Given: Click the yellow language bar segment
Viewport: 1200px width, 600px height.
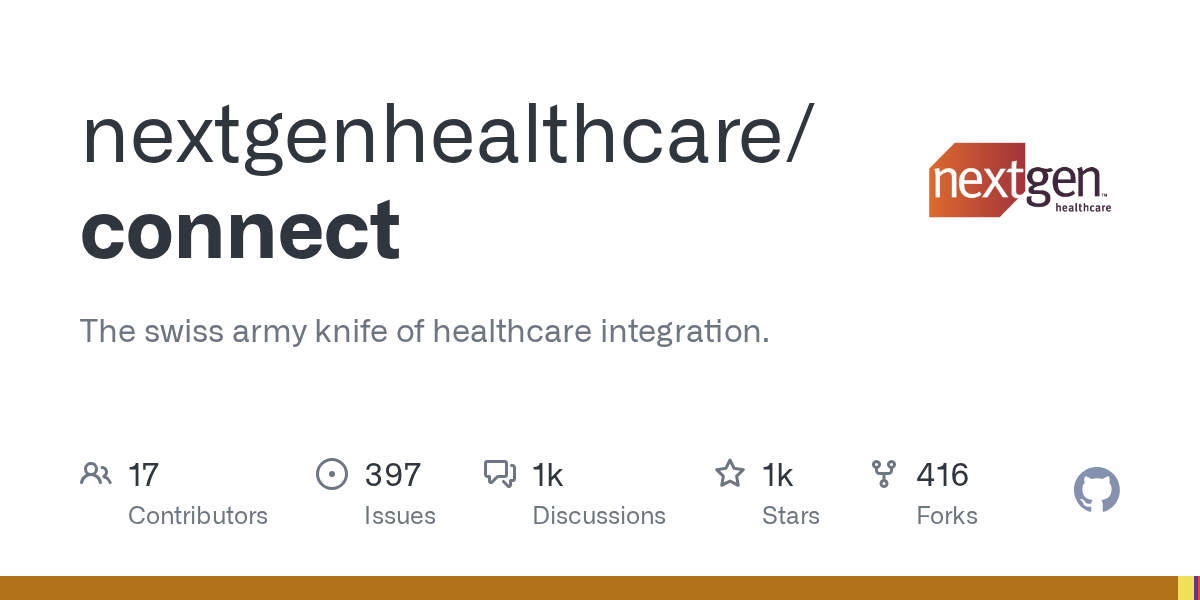Looking at the screenshot, I should click(x=1185, y=588).
